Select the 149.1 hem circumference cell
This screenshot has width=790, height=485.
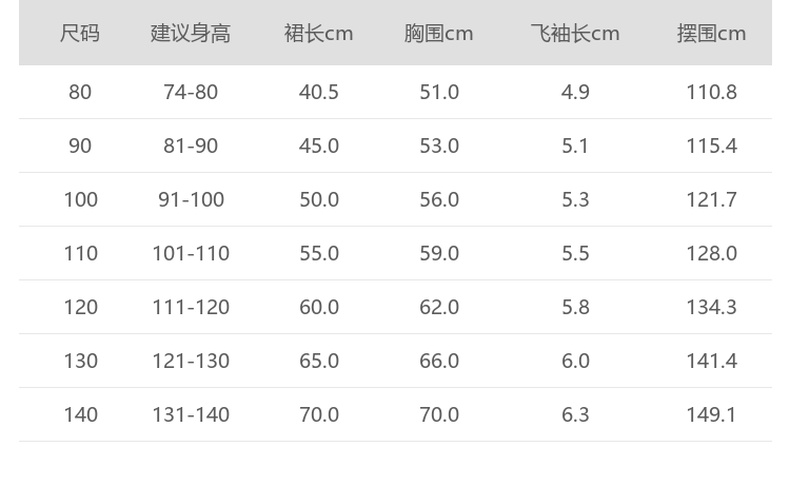tap(711, 414)
